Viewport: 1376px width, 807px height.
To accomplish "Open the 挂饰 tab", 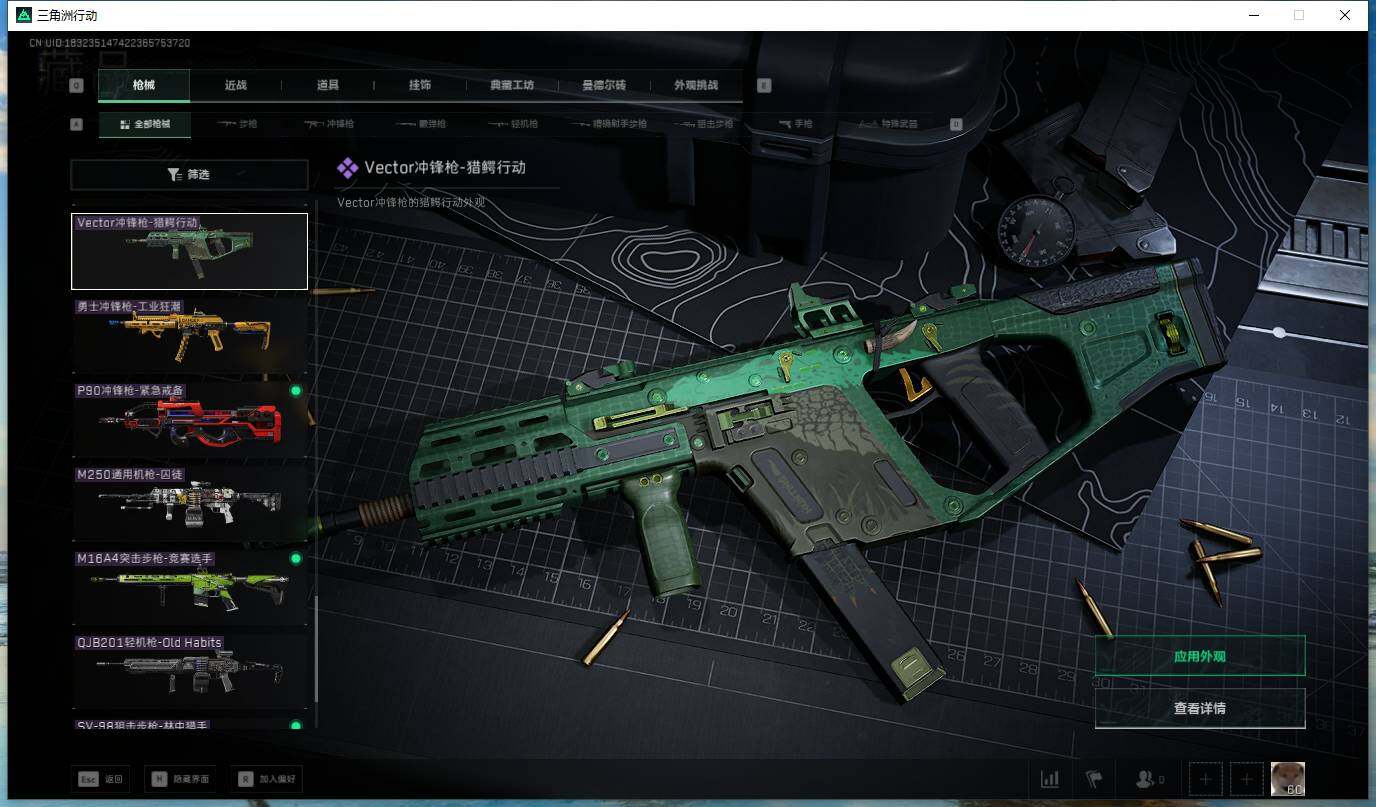I will pyautogui.click(x=420, y=85).
